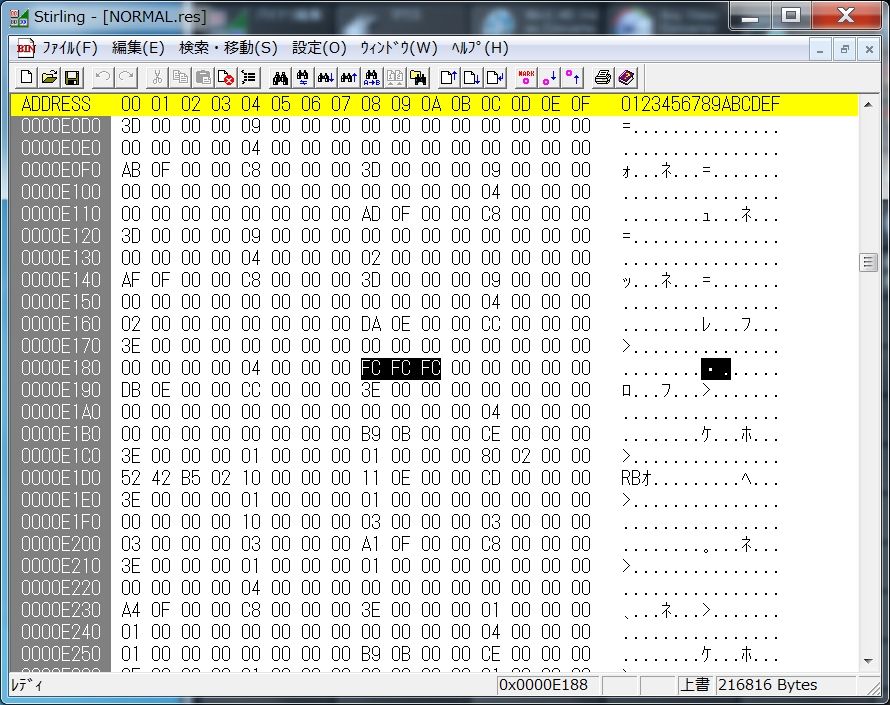Click the Copy icon on the toolbar
The height and width of the screenshot is (705, 890).
click(x=180, y=77)
